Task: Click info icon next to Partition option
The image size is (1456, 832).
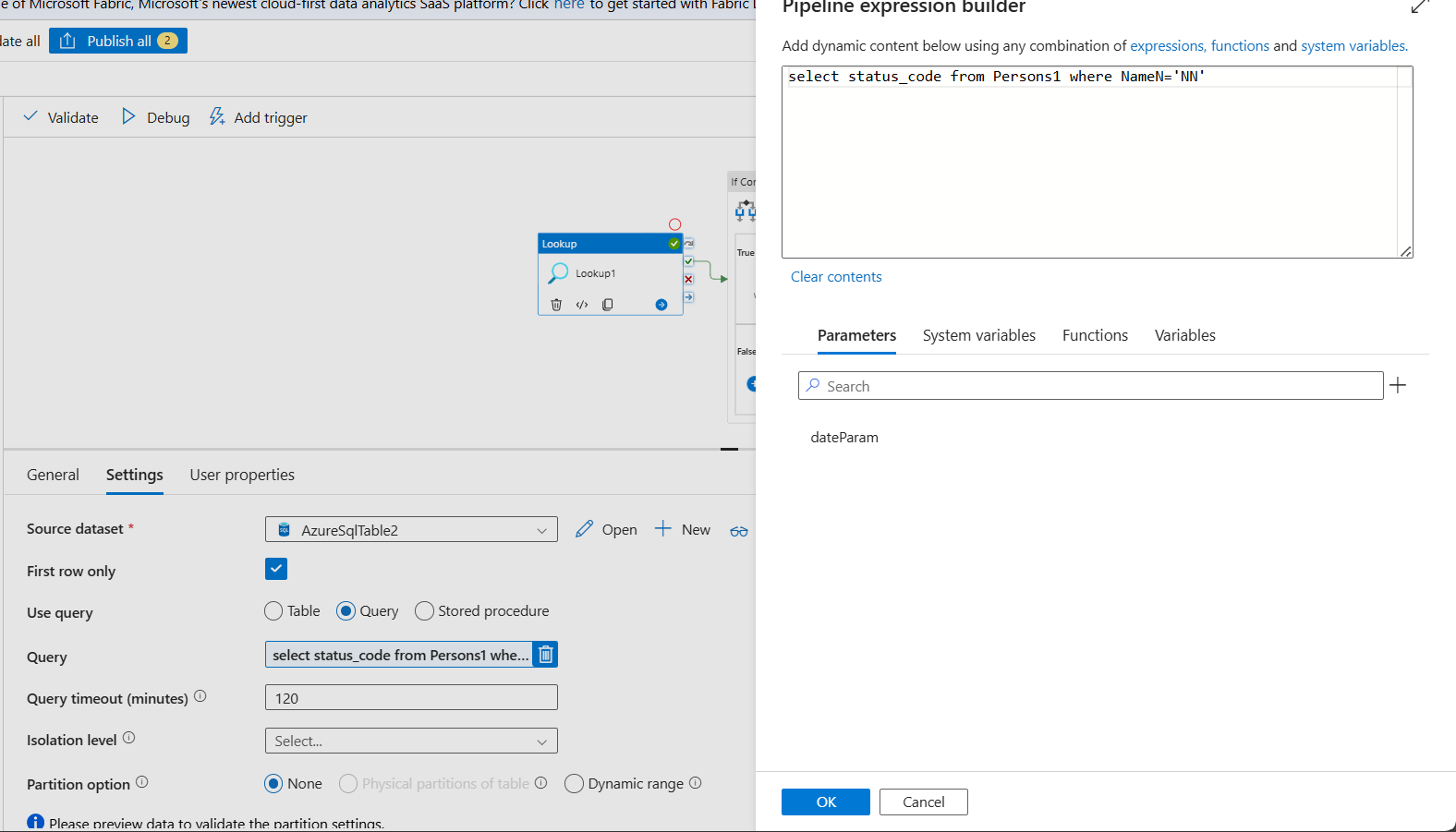Action: [142, 782]
